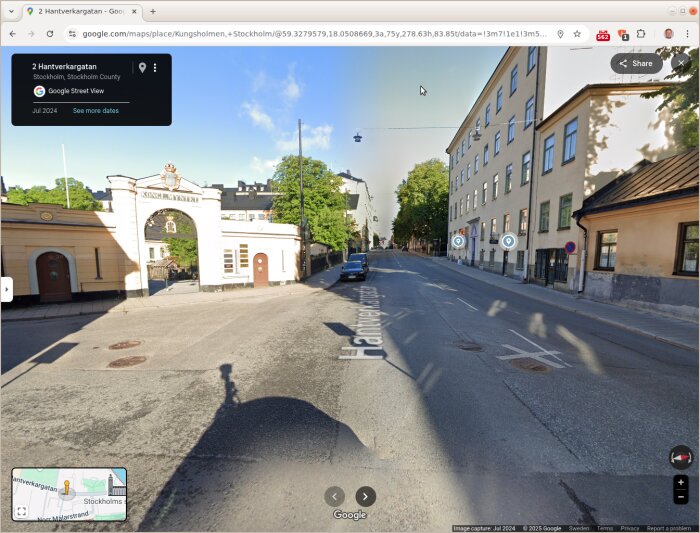Zoom in with the plus button

[x=681, y=483]
